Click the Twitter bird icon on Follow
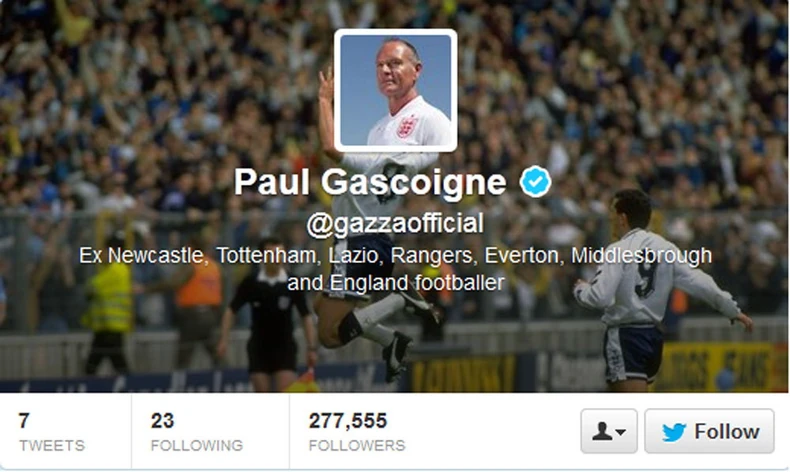 (x=674, y=432)
